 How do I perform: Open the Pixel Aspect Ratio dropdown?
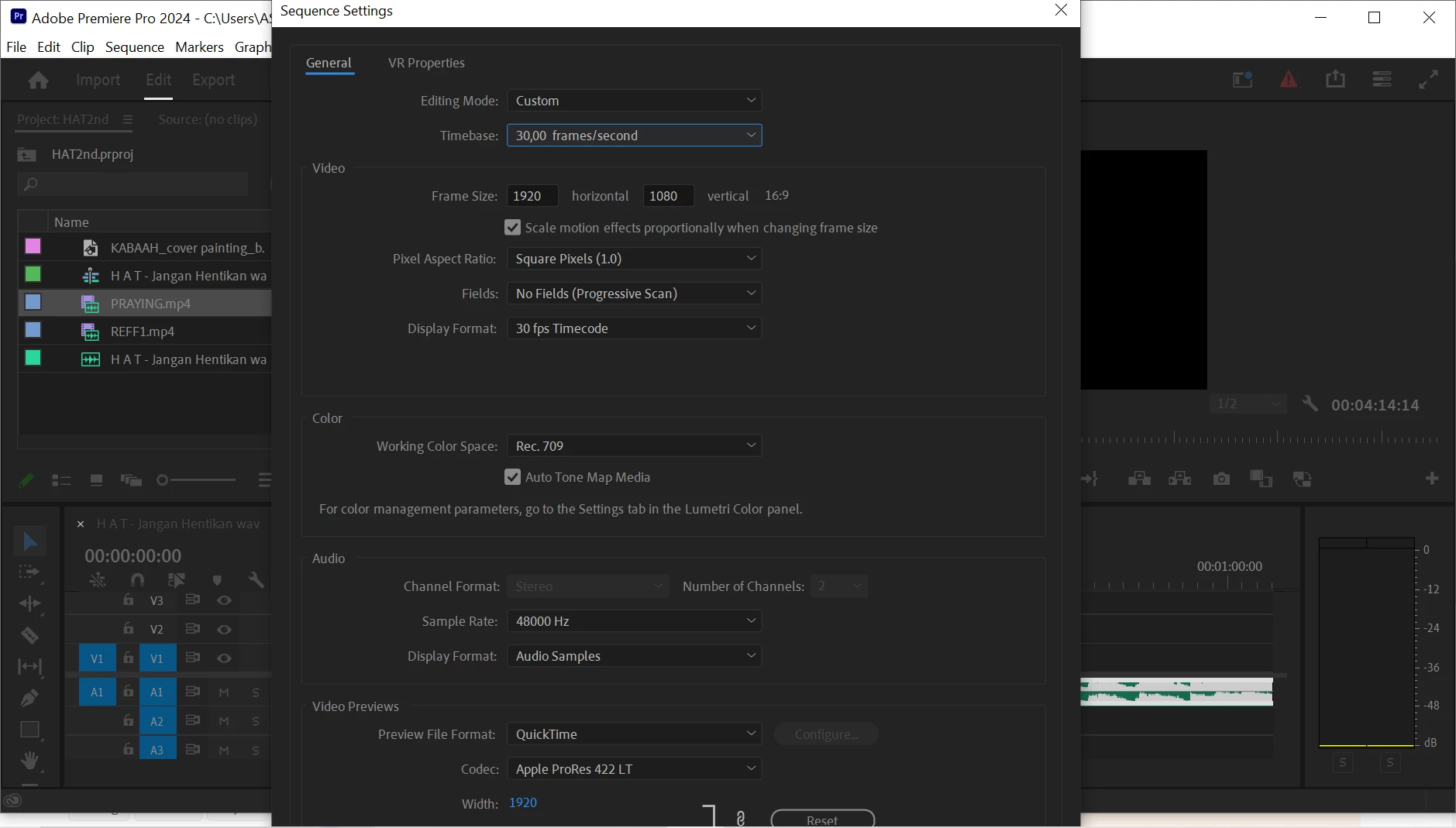coord(634,259)
